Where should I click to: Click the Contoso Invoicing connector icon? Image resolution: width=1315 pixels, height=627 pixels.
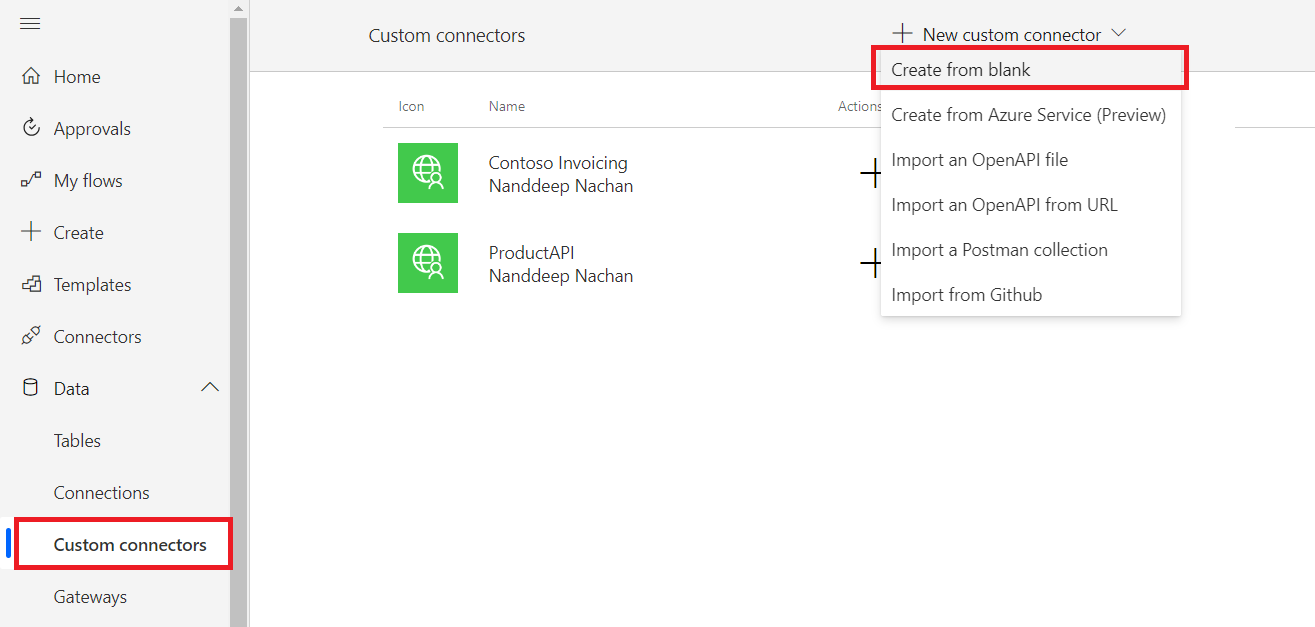(x=428, y=173)
